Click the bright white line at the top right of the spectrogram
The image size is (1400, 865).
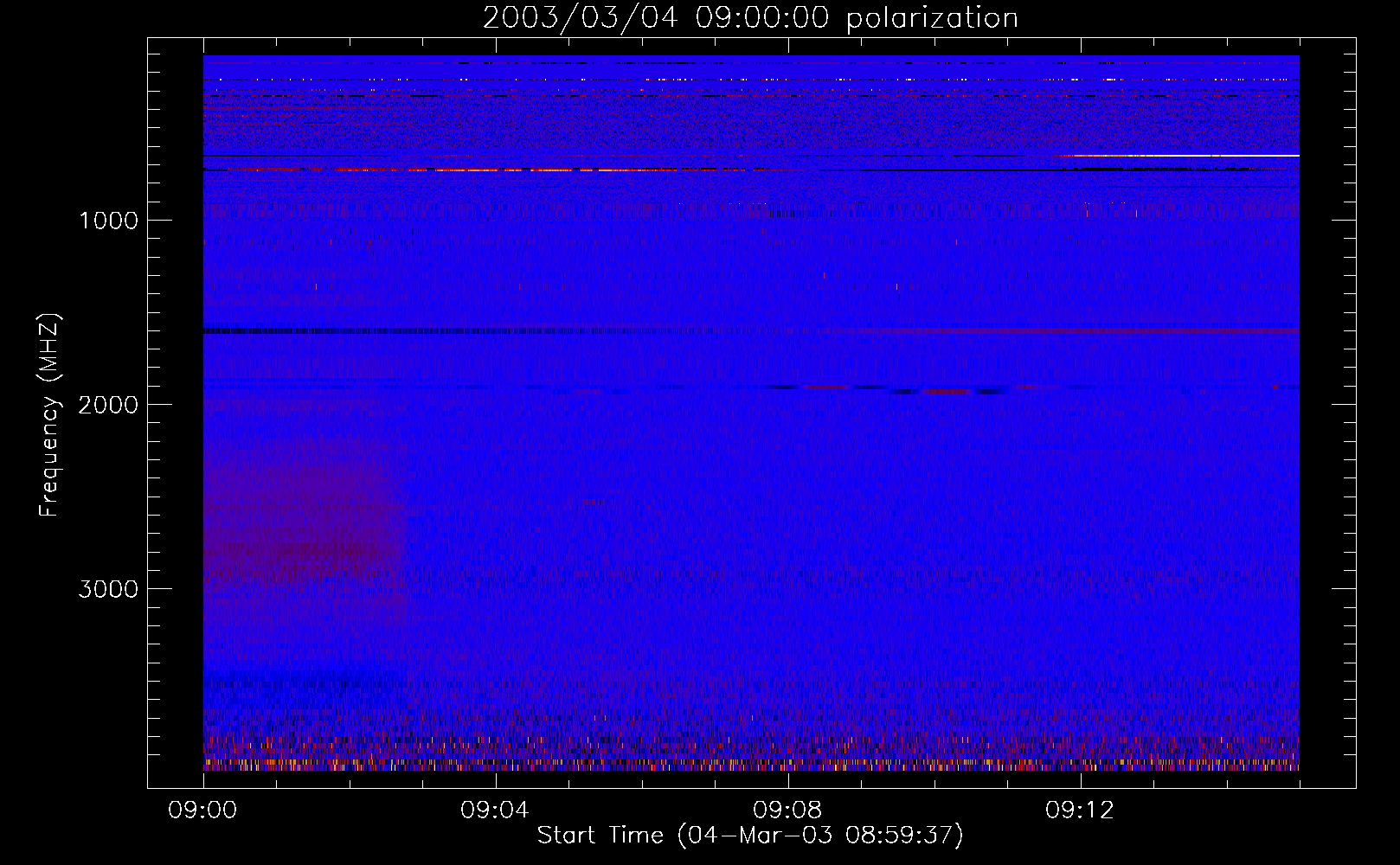tap(1185, 156)
